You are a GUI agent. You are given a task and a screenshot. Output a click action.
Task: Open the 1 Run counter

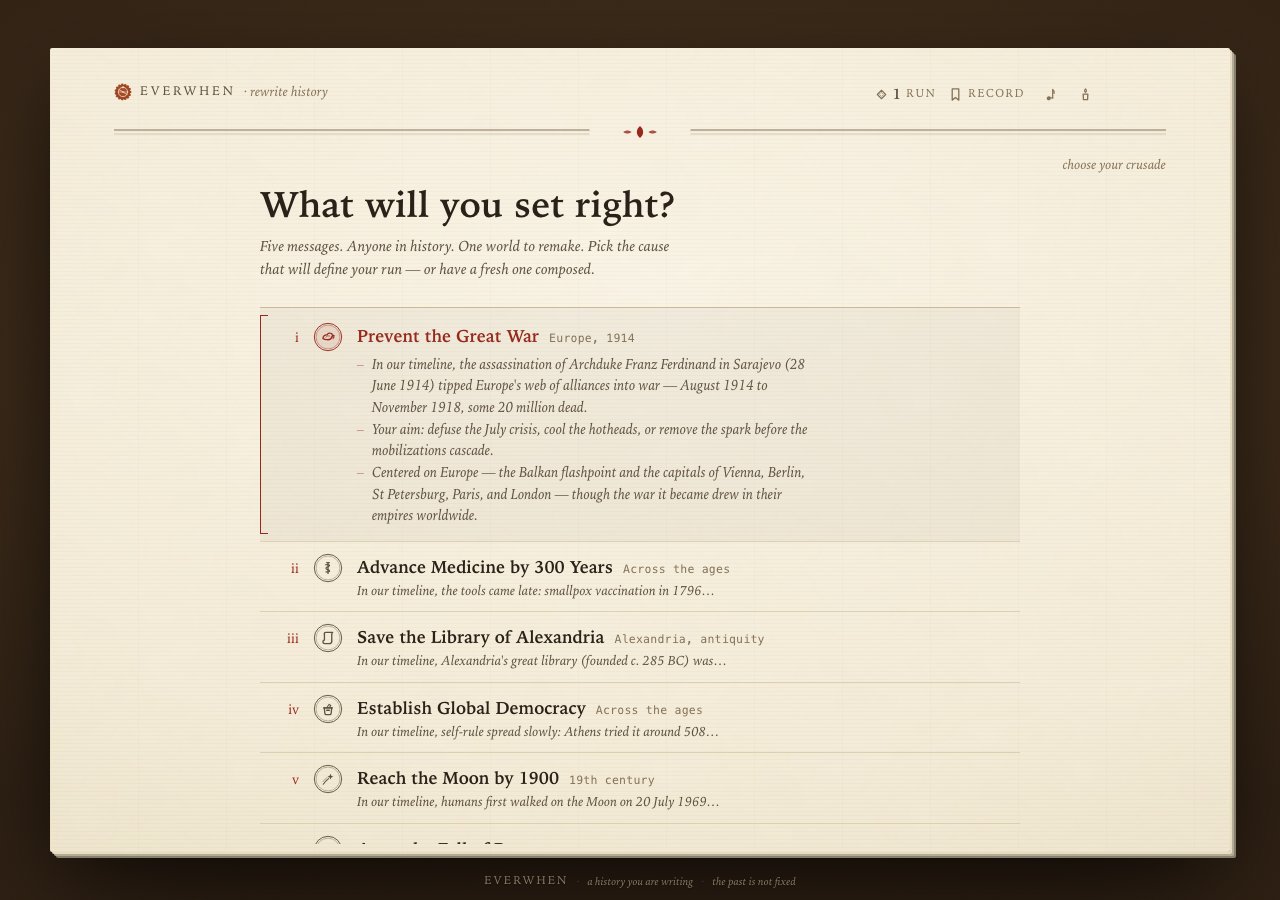(906, 94)
